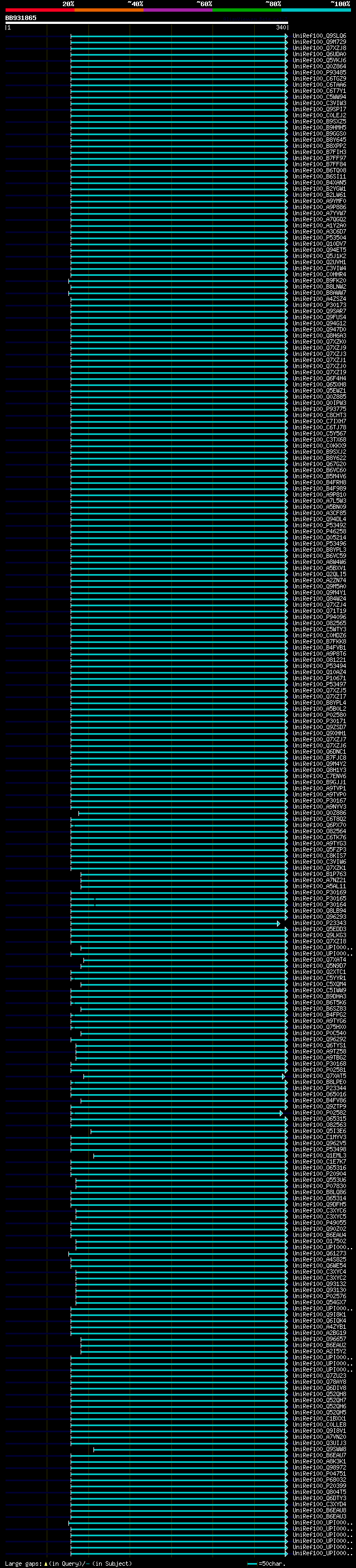Click the UniRef100_Q75HX0 hit name

tap(319, 1027)
